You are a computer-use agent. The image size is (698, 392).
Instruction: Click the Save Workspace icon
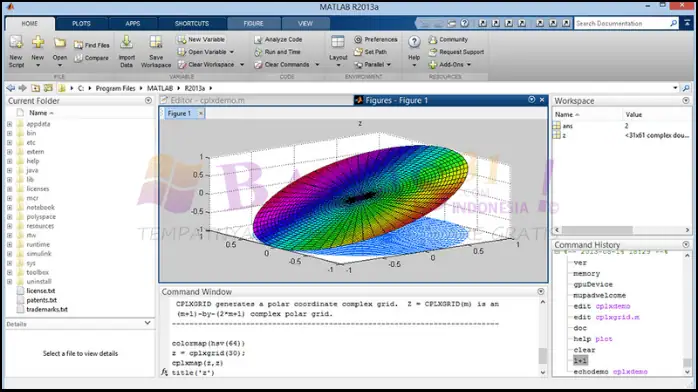point(156,42)
